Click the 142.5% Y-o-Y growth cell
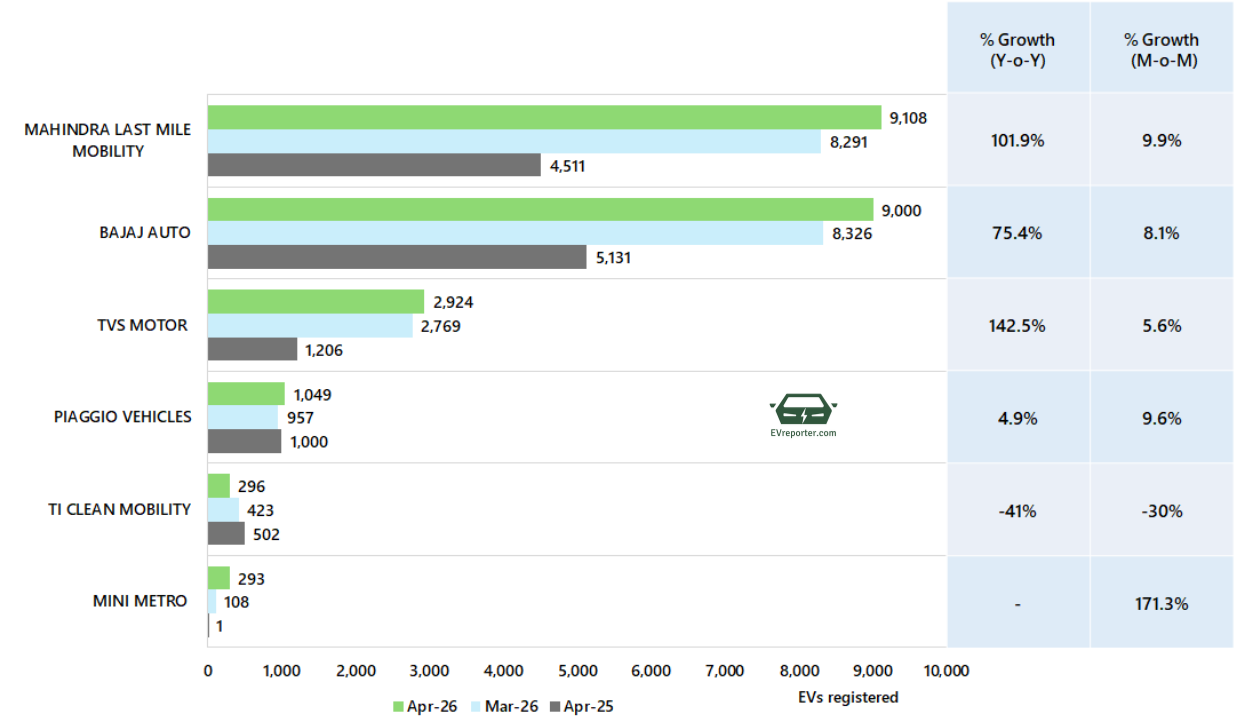The image size is (1238, 722). [x=1018, y=325]
